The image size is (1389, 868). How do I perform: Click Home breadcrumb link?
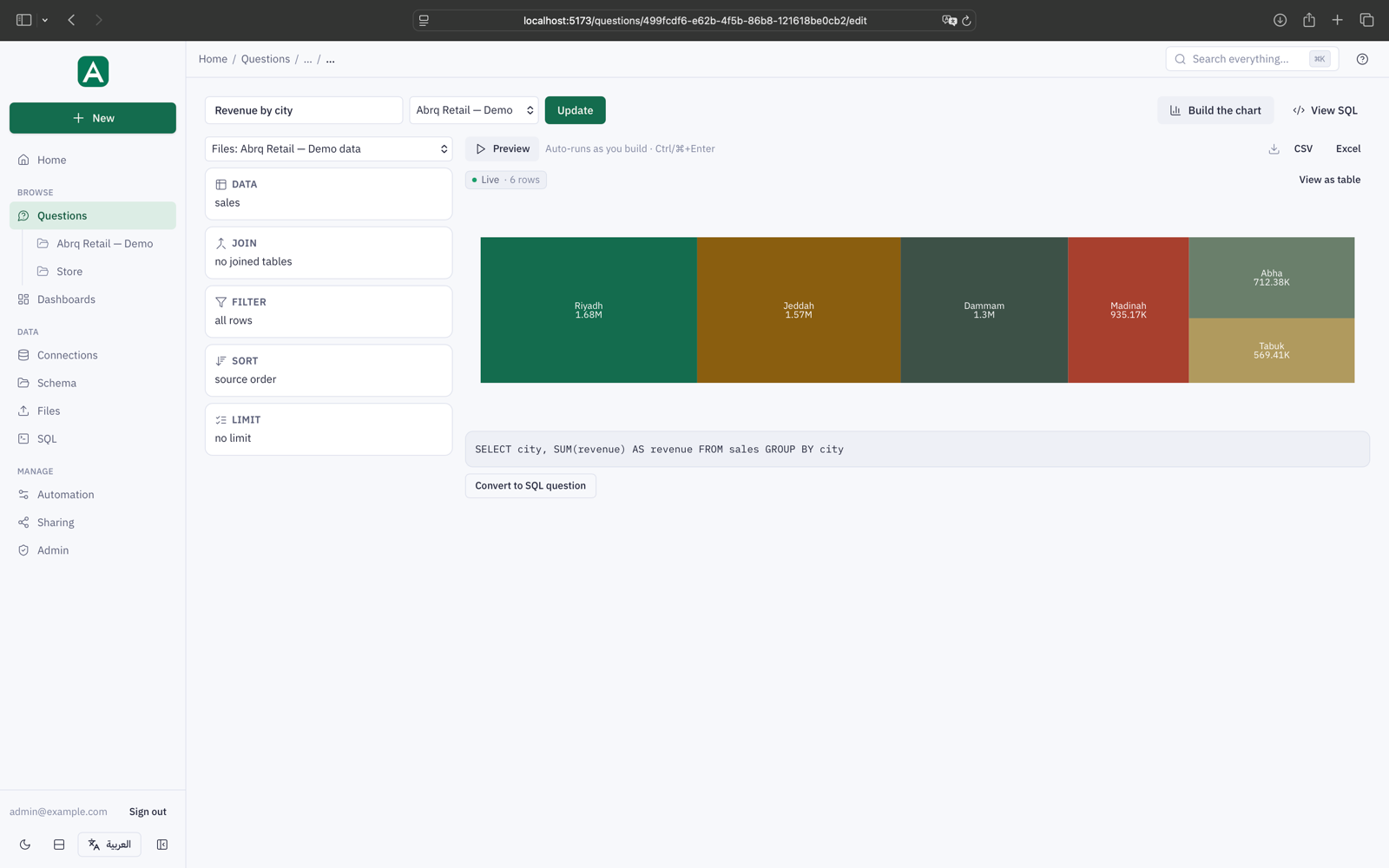coord(213,59)
